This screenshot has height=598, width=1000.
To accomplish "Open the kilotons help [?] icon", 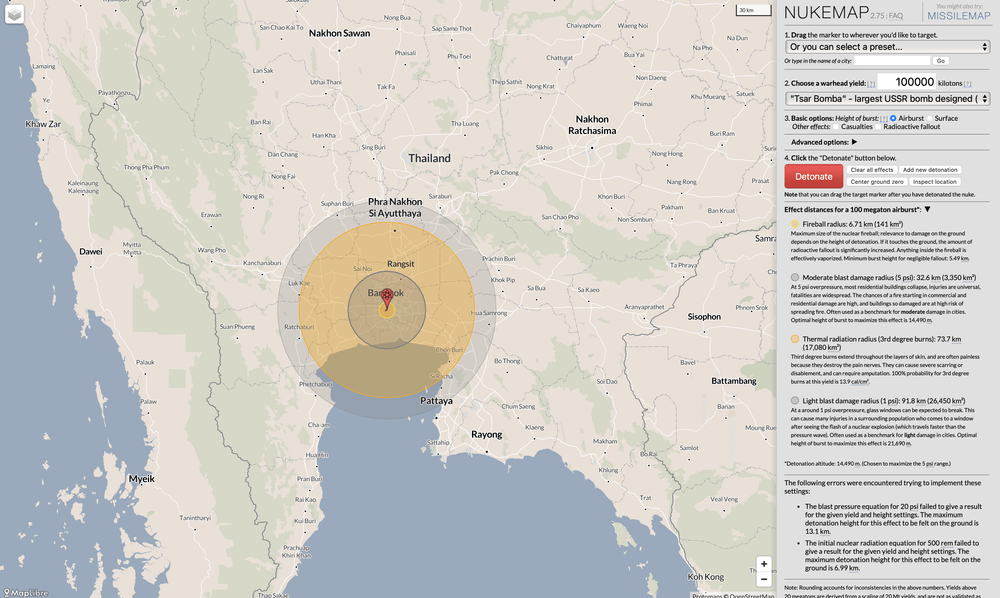I will pyautogui.click(x=967, y=84).
